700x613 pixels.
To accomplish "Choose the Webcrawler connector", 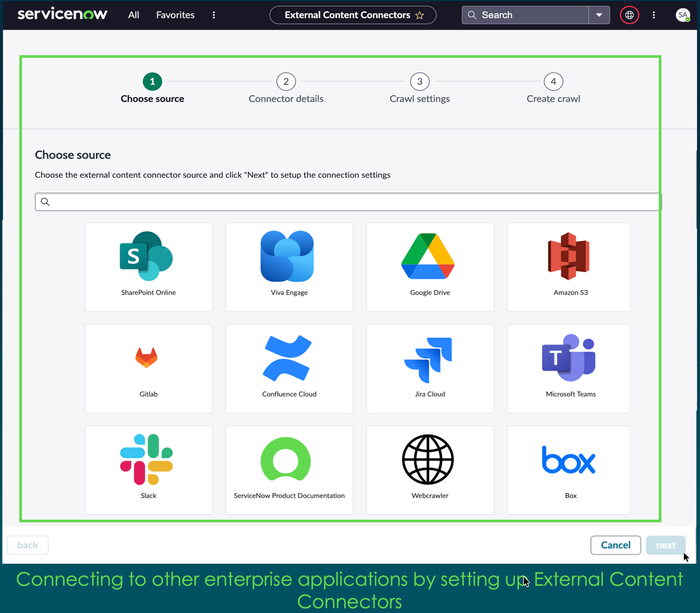I will (x=430, y=470).
